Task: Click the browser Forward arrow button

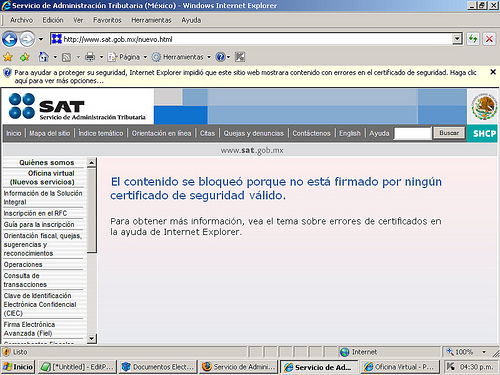Action: pos(27,39)
